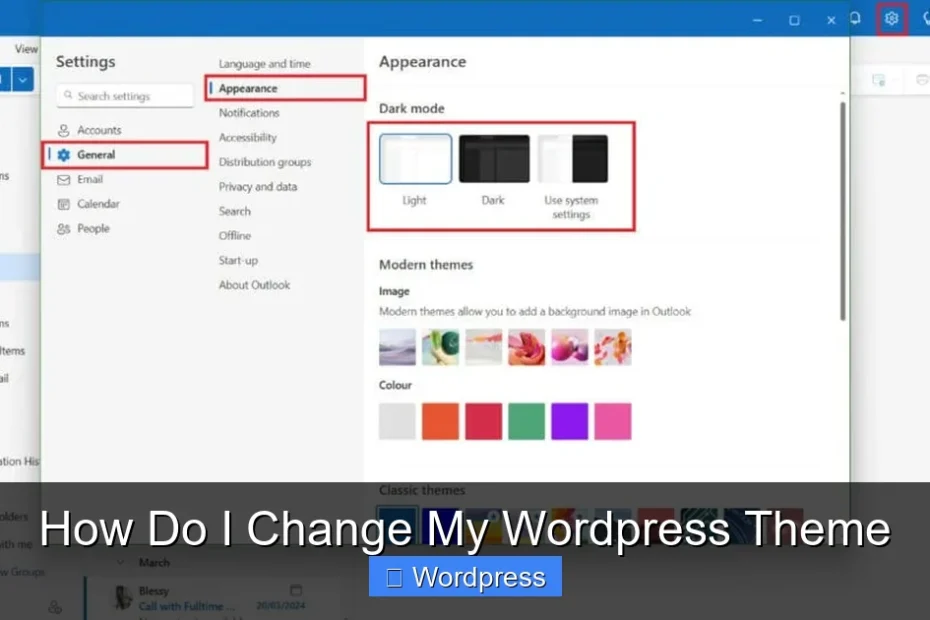Viewport: 930px width, 620px height.
Task: Click the Appearance panel vertical scrollbar
Action: 842,211
